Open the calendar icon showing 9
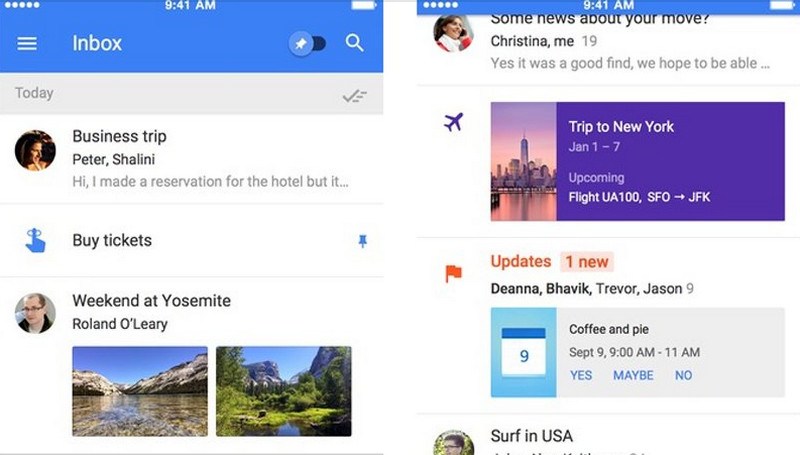 coord(524,352)
